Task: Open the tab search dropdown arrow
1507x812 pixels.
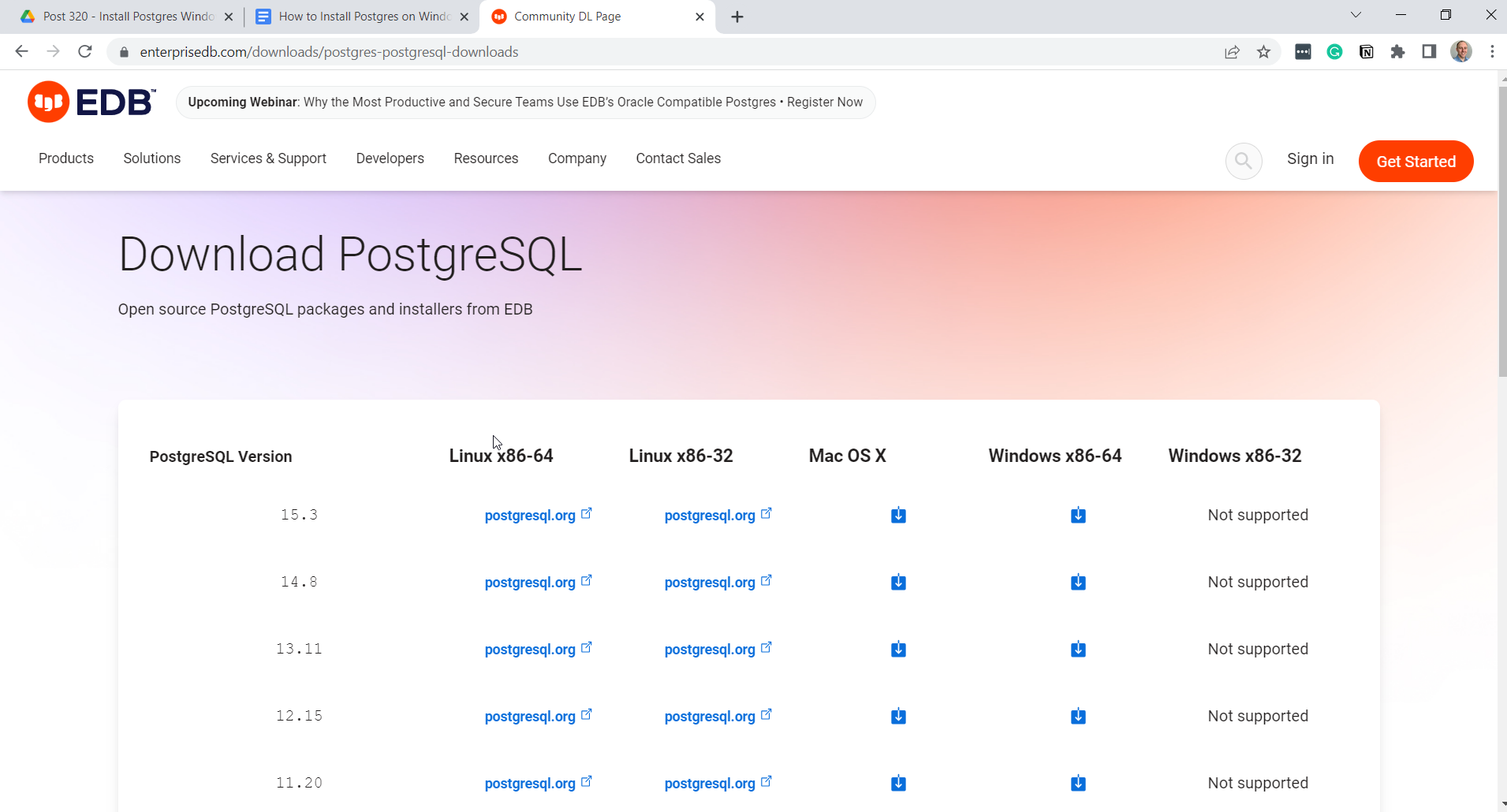Action: coord(1356,15)
